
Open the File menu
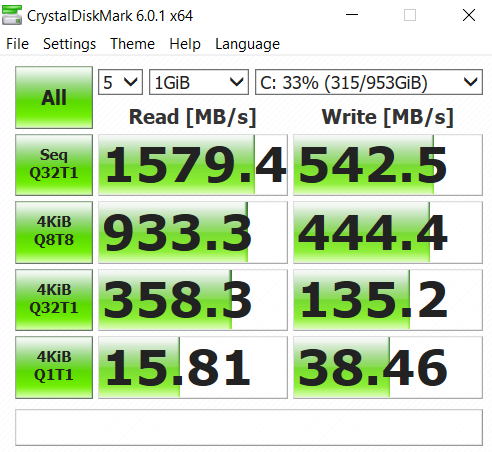pyautogui.click(x=17, y=44)
